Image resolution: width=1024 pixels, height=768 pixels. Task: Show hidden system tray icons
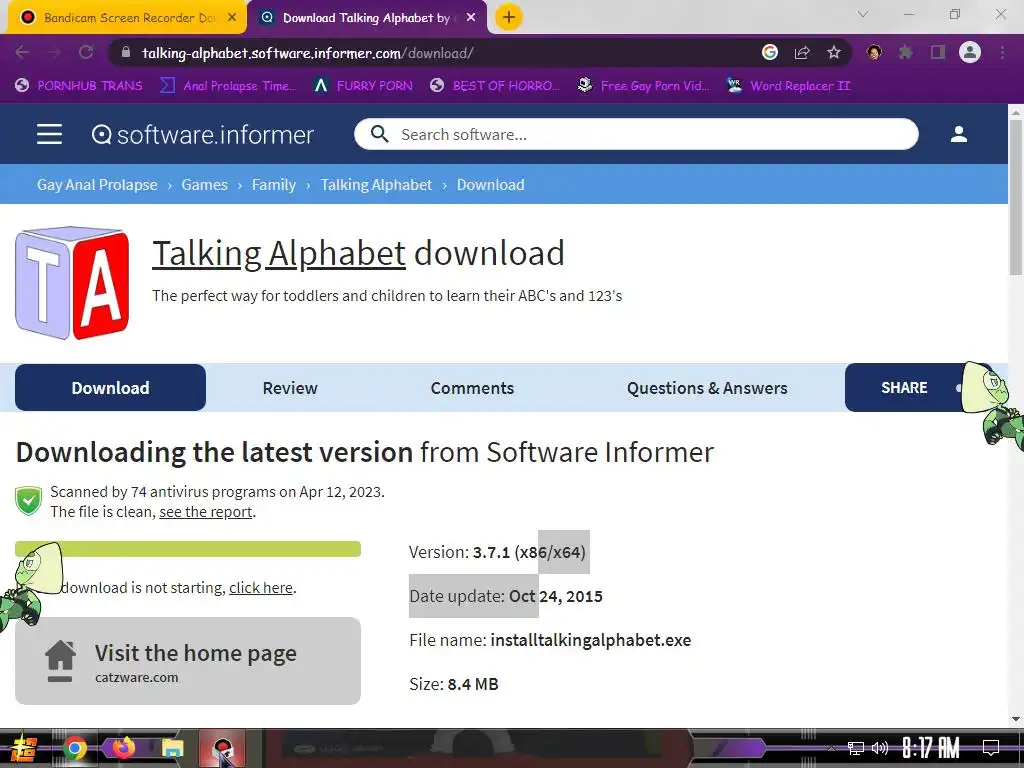point(831,748)
